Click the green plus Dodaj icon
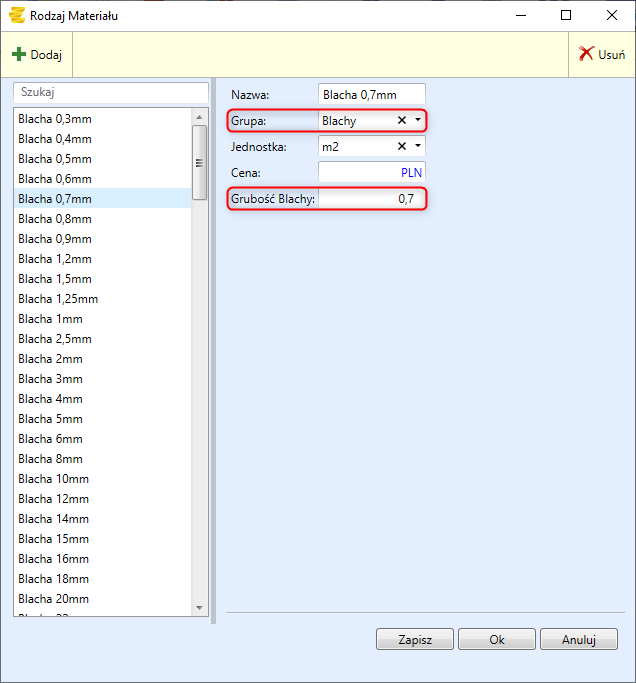The width and height of the screenshot is (636, 683). coord(19,54)
